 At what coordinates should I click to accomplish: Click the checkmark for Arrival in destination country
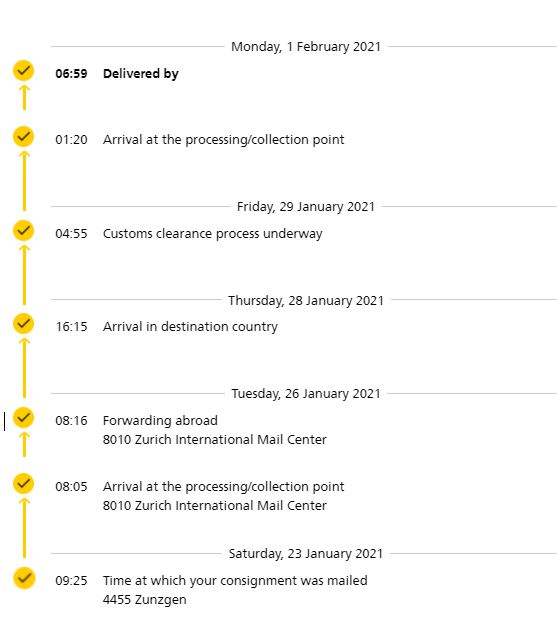tap(24, 324)
